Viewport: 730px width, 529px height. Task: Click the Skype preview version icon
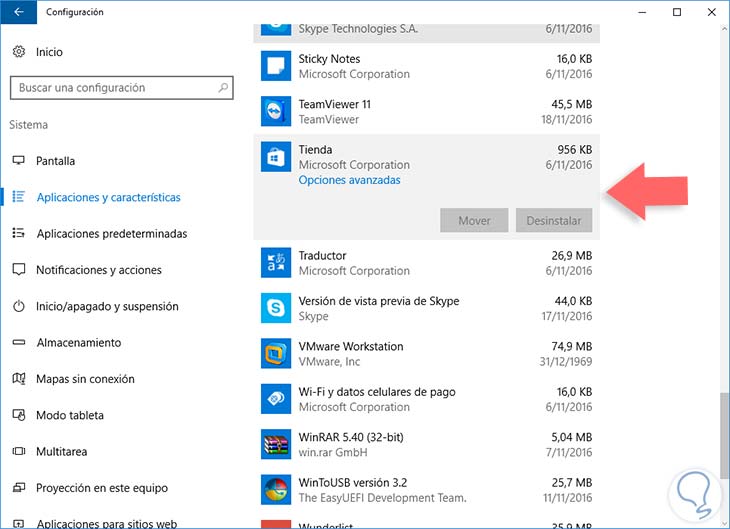(275, 308)
